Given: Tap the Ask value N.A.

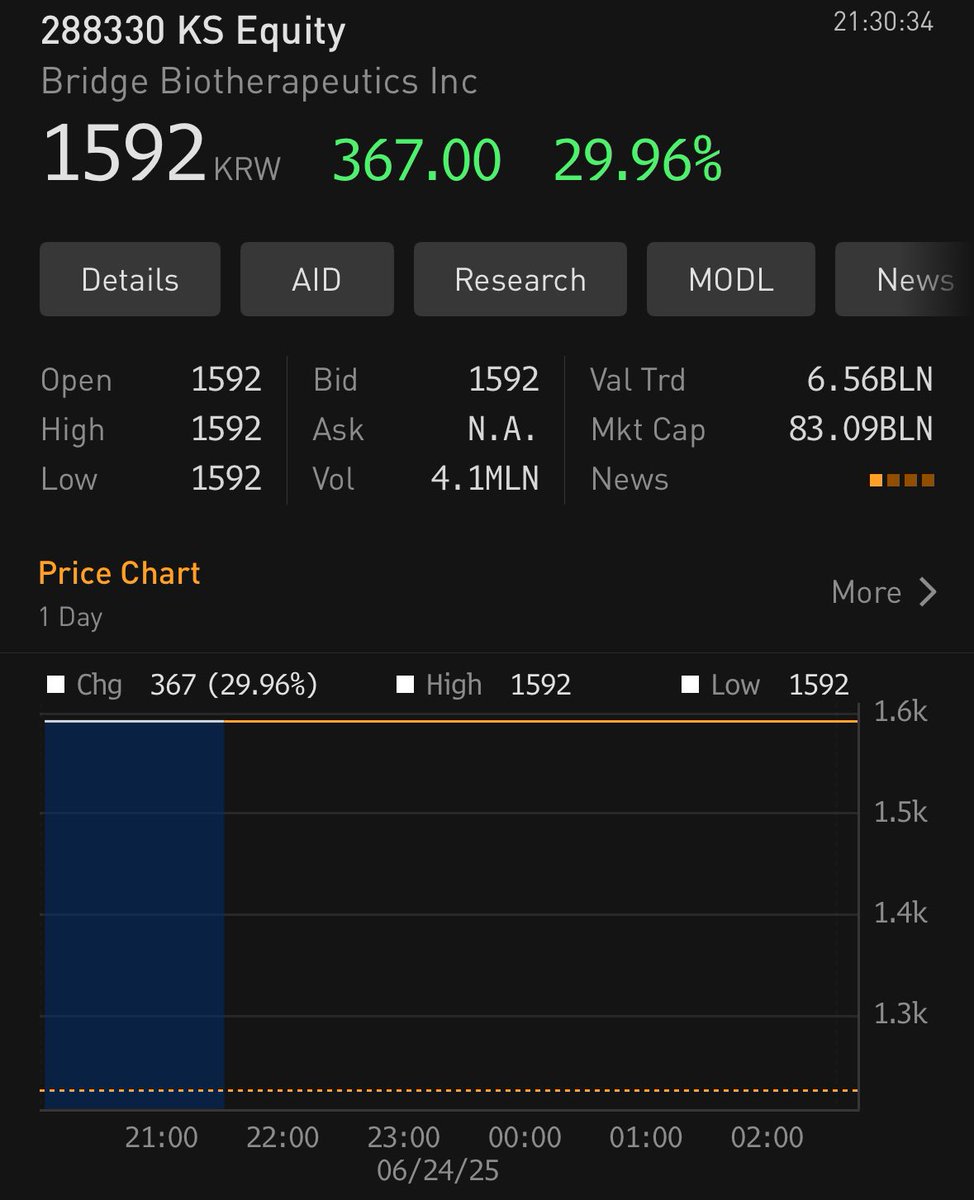Looking at the screenshot, I should [503, 429].
